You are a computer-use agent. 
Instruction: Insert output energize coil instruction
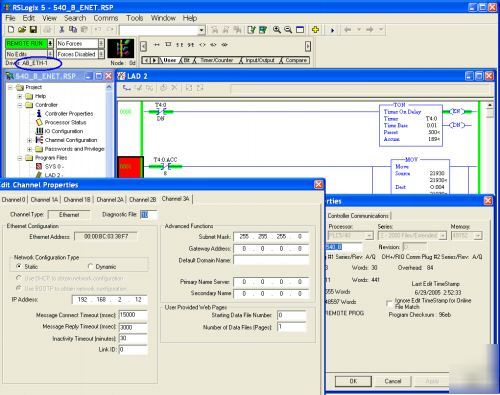click(x=202, y=45)
